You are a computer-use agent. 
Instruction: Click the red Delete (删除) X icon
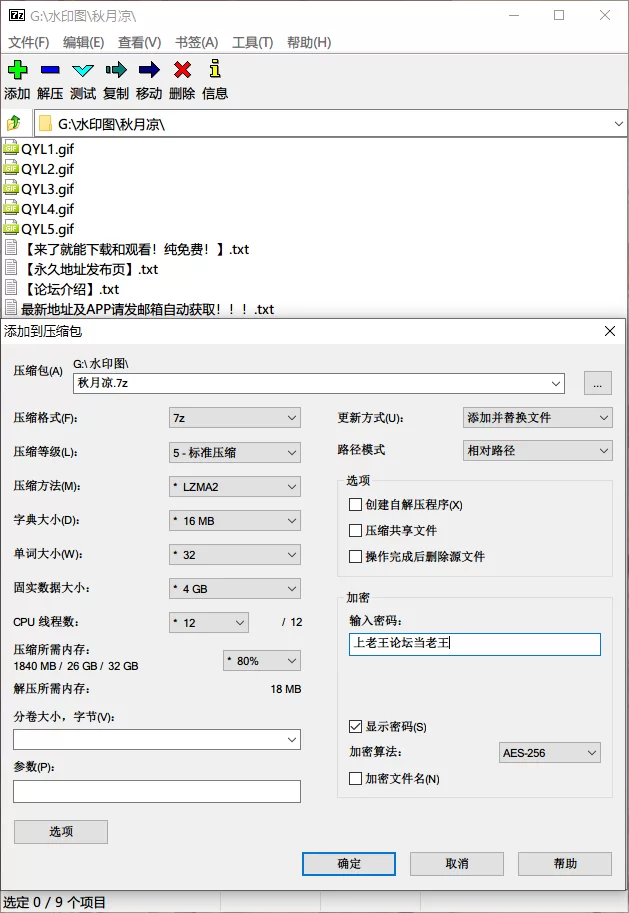pyautogui.click(x=182, y=70)
